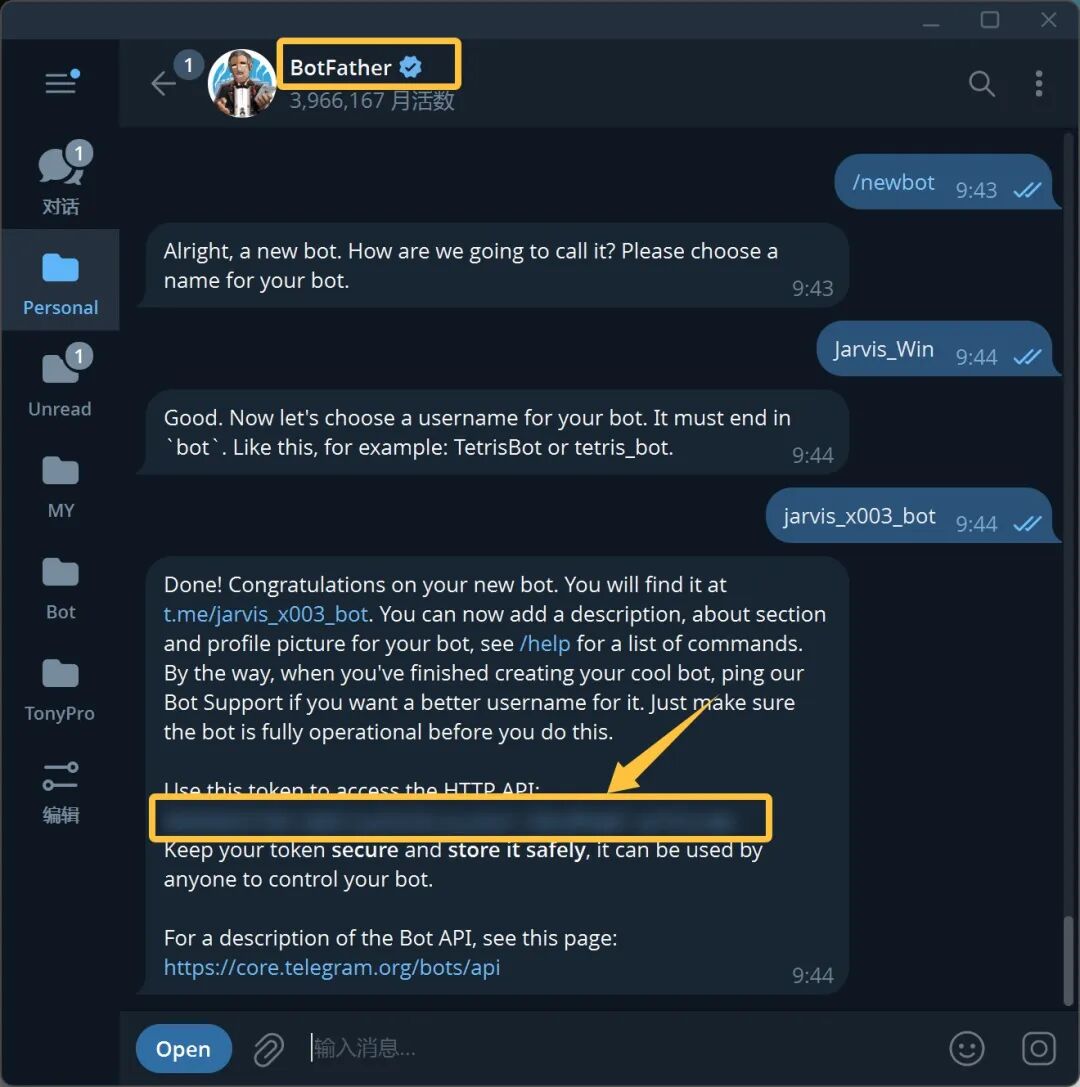Screen dimensions: 1080x1087
Task: Switch to the Unread folder
Action: [x=60, y=381]
